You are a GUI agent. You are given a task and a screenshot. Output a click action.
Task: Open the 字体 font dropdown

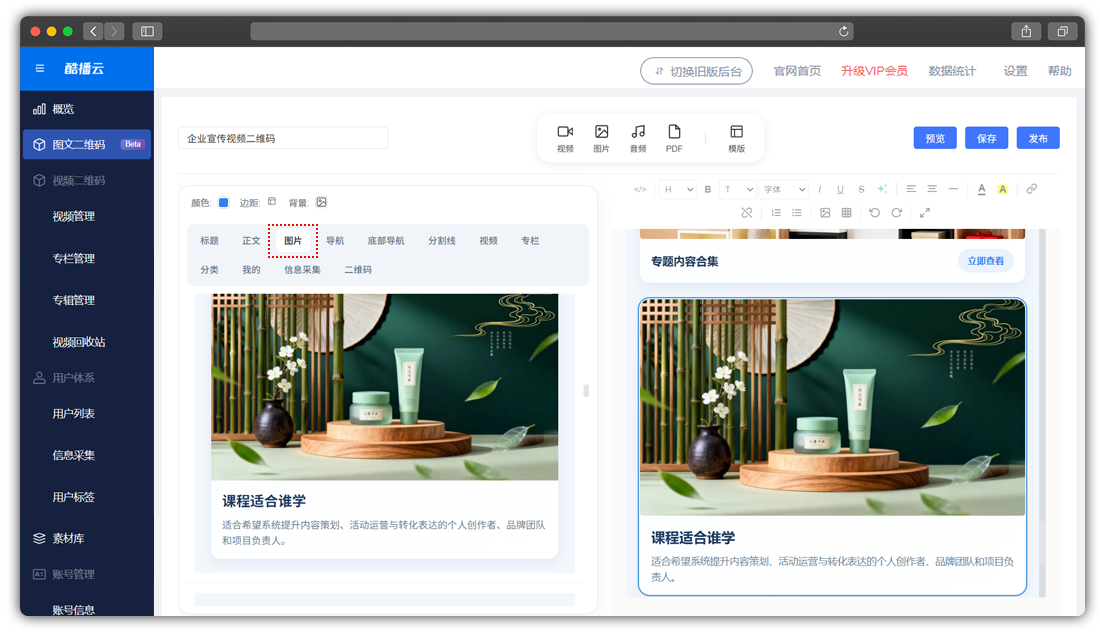coord(783,189)
